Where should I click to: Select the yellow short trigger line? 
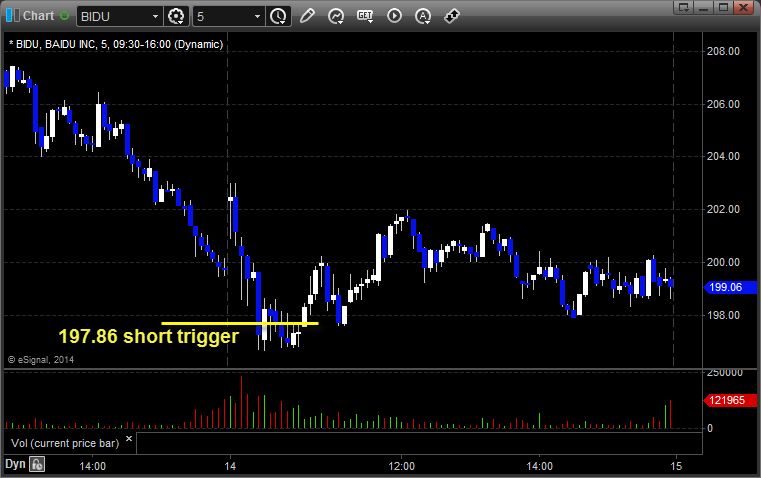240,323
